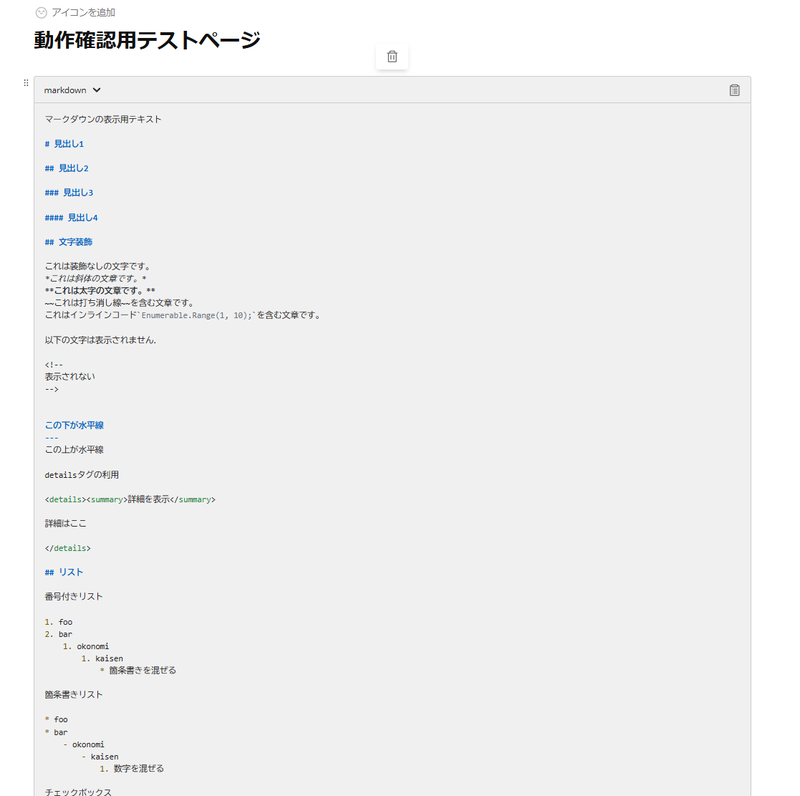Click line 'detailsタグの利用'
Image resolution: width=800 pixels, height=796 pixels.
[82, 475]
